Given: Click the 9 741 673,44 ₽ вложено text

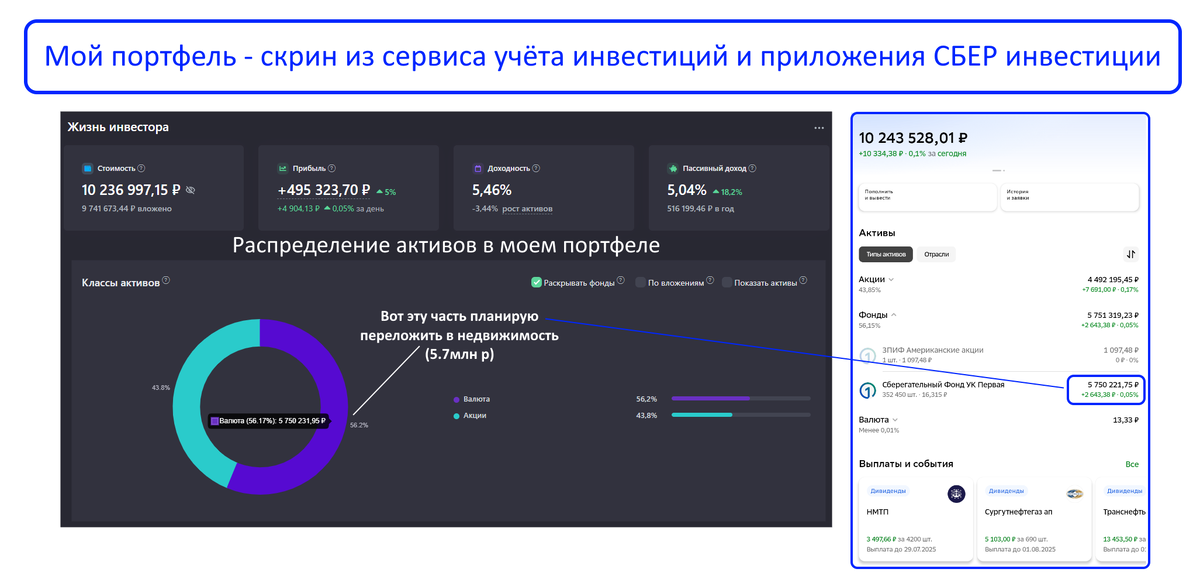Looking at the screenshot, I should 127,209.
